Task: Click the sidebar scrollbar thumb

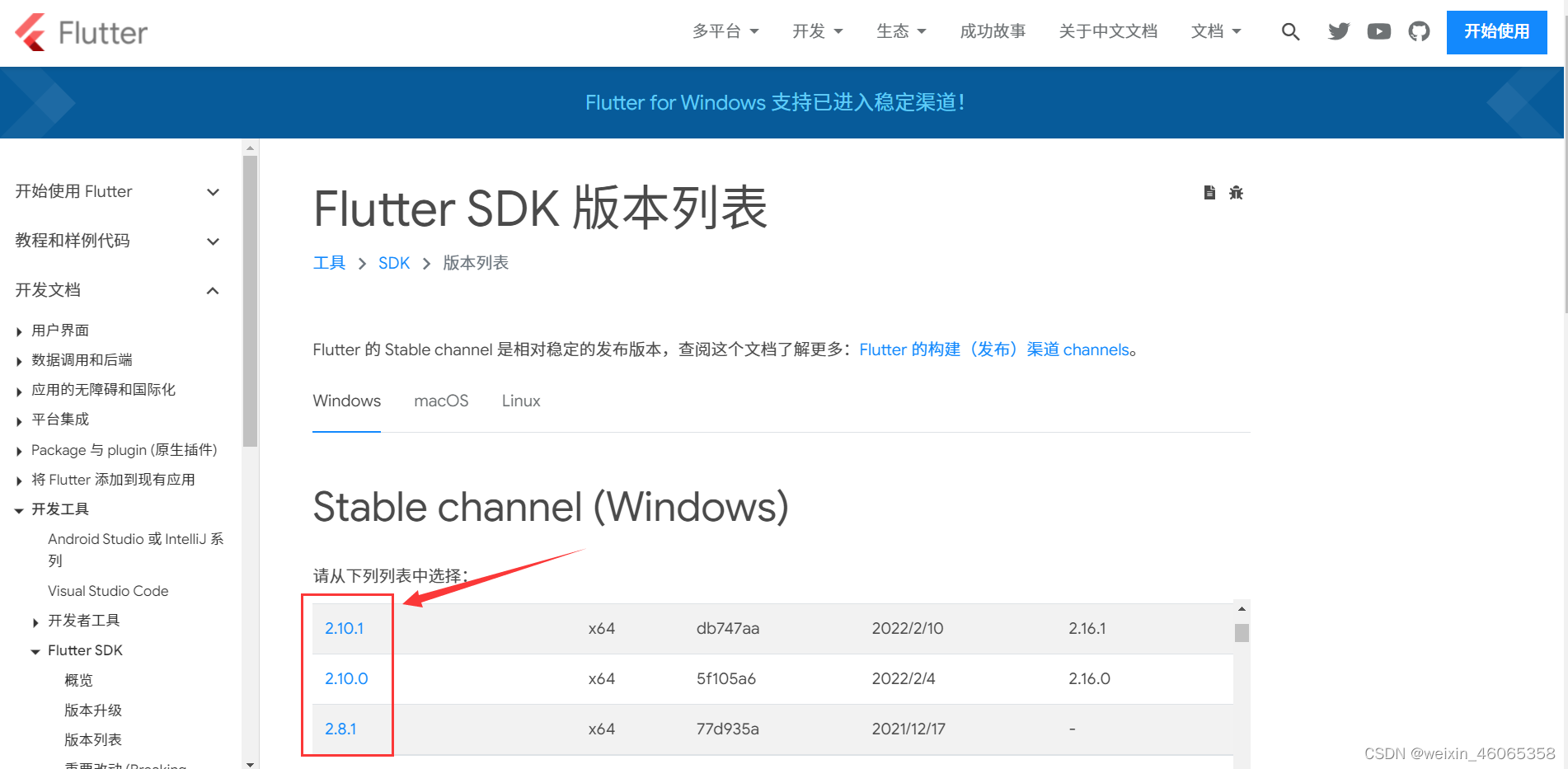Action: coord(251,301)
